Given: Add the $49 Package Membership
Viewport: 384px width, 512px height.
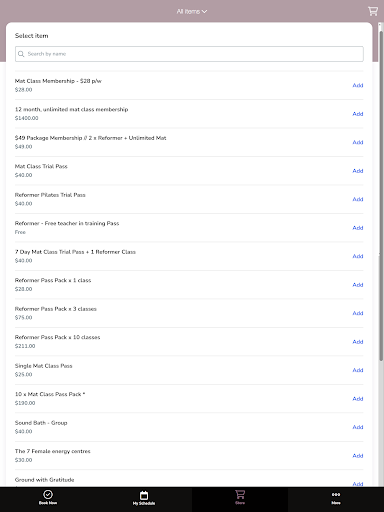Looking at the screenshot, I should pyautogui.click(x=358, y=142).
